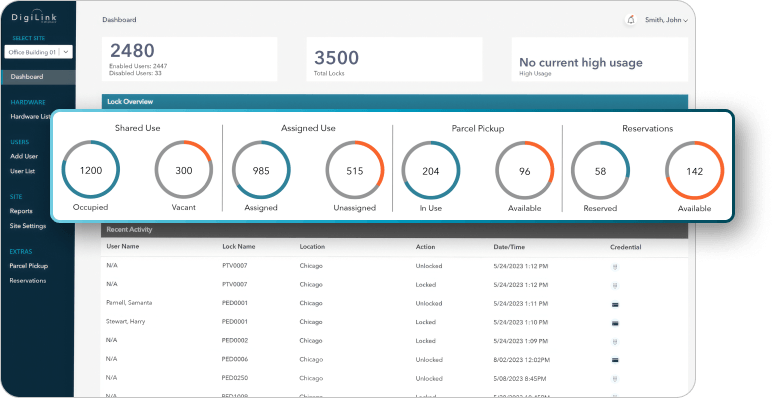Click lock name PED0006
773x398 pixels.
(235, 360)
